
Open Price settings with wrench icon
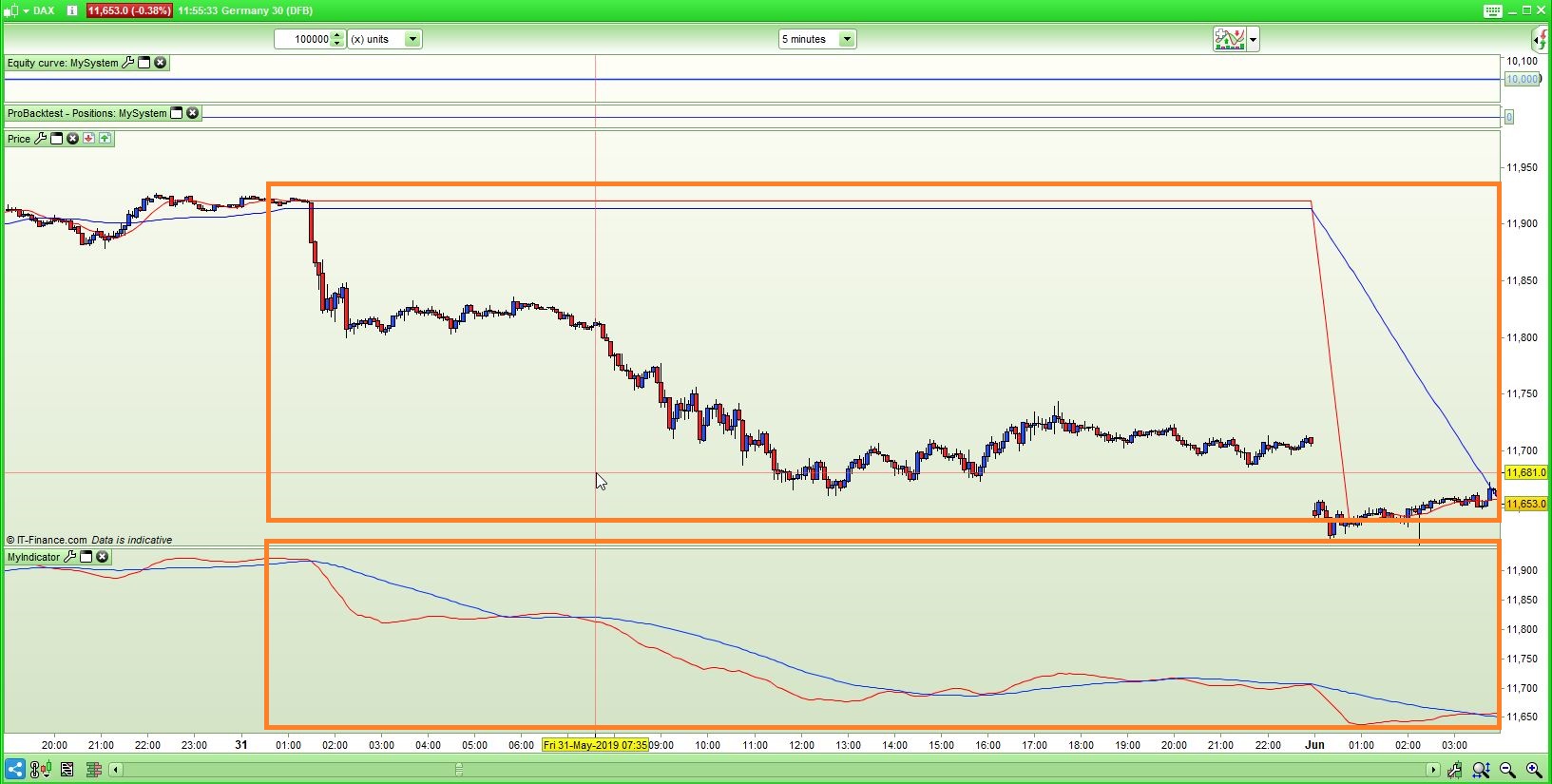40,139
